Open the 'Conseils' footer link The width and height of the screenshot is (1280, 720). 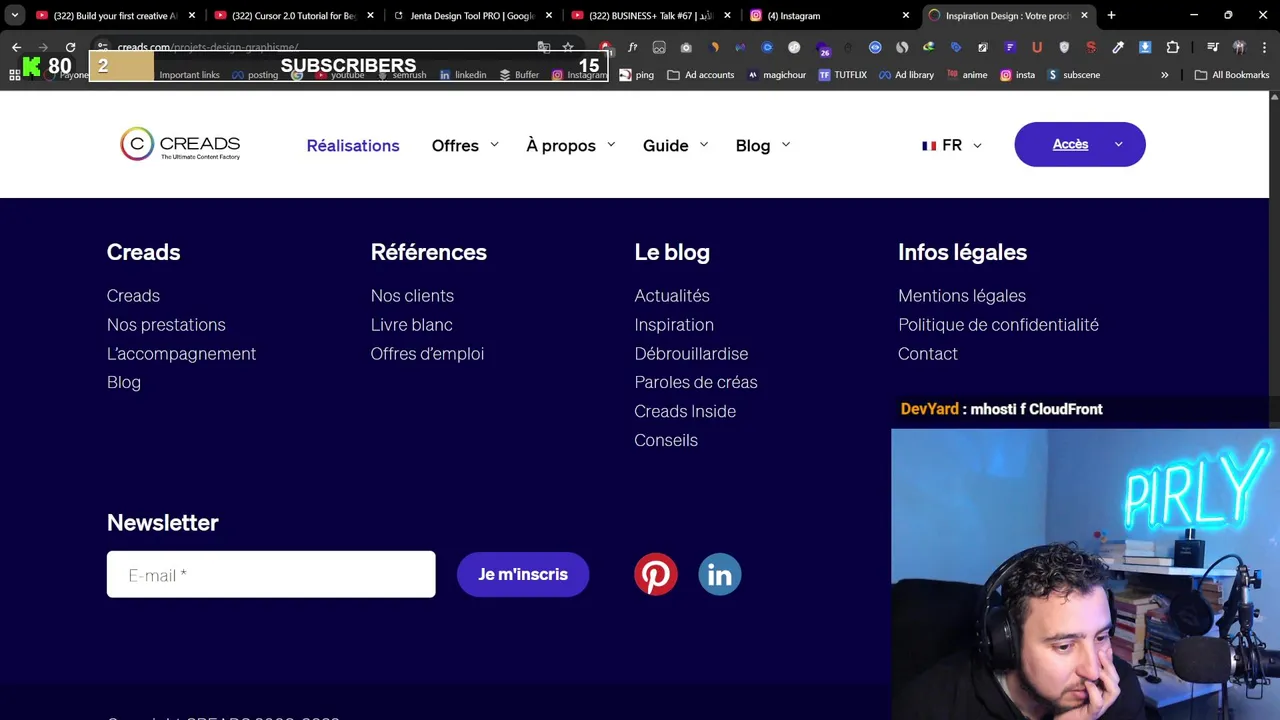(666, 440)
